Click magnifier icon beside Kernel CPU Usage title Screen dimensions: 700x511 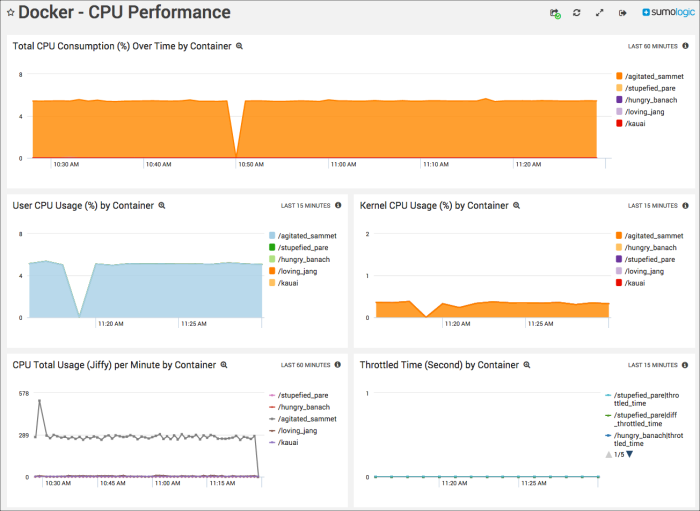click(516, 205)
